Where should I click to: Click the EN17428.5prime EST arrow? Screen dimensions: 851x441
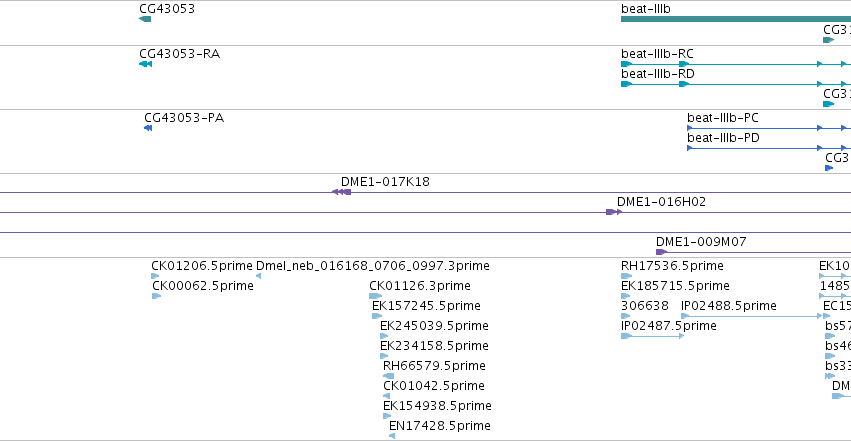[392, 436]
